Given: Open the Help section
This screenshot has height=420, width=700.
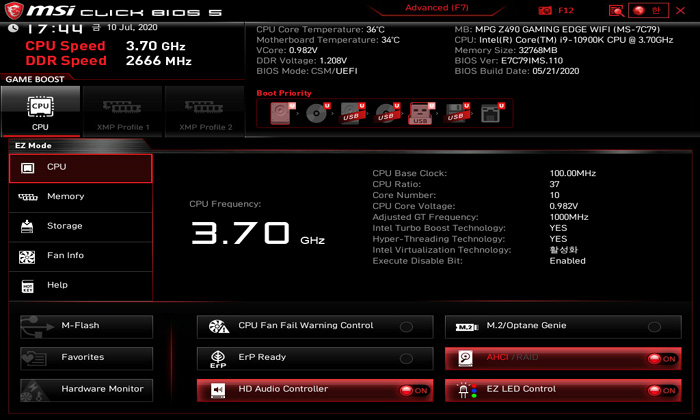Looking at the screenshot, I should pyautogui.click(x=80, y=285).
